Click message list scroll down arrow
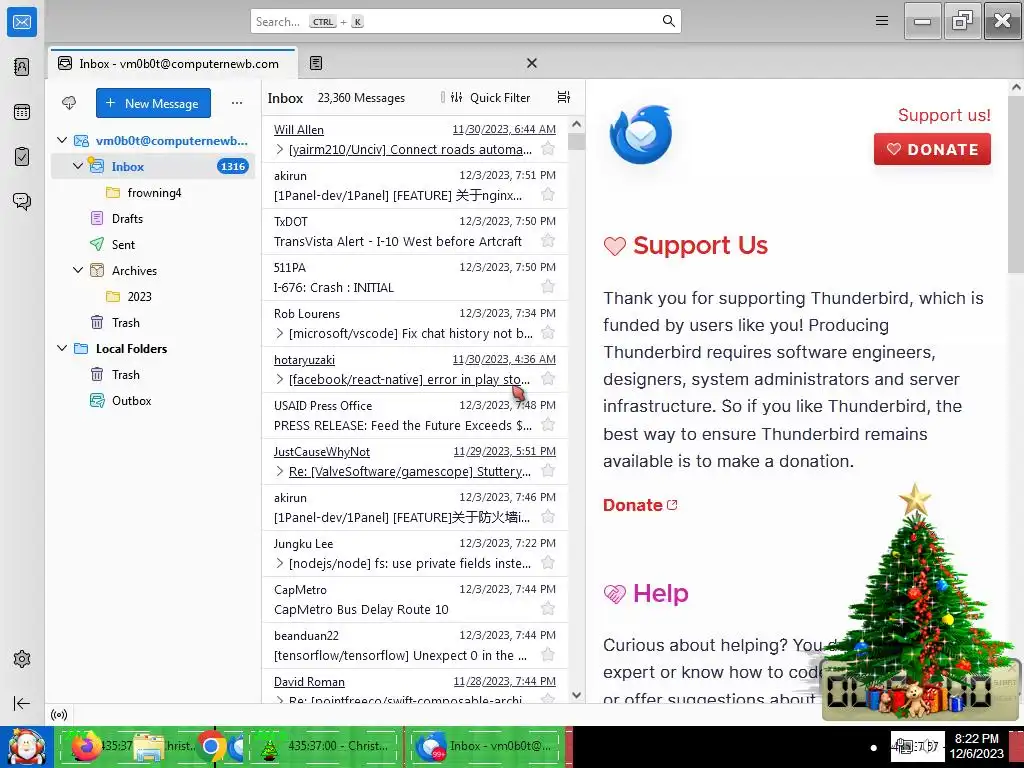This screenshot has height=768, width=1024. pyautogui.click(x=576, y=696)
